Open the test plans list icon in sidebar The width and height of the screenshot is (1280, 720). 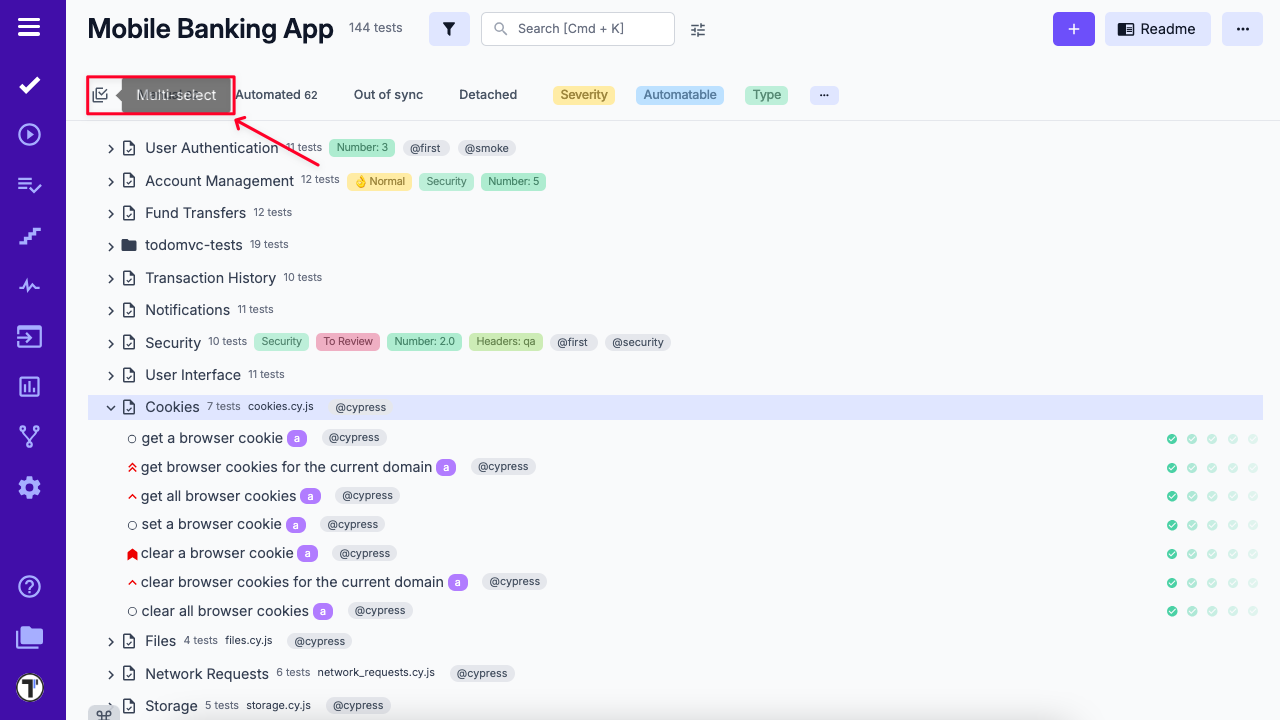tap(29, 184)
